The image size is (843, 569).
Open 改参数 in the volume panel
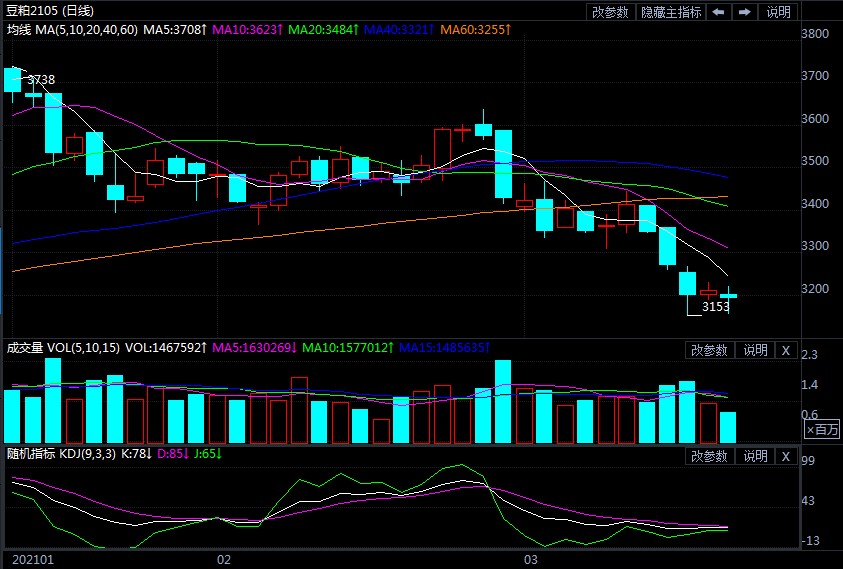click(710, 350)
